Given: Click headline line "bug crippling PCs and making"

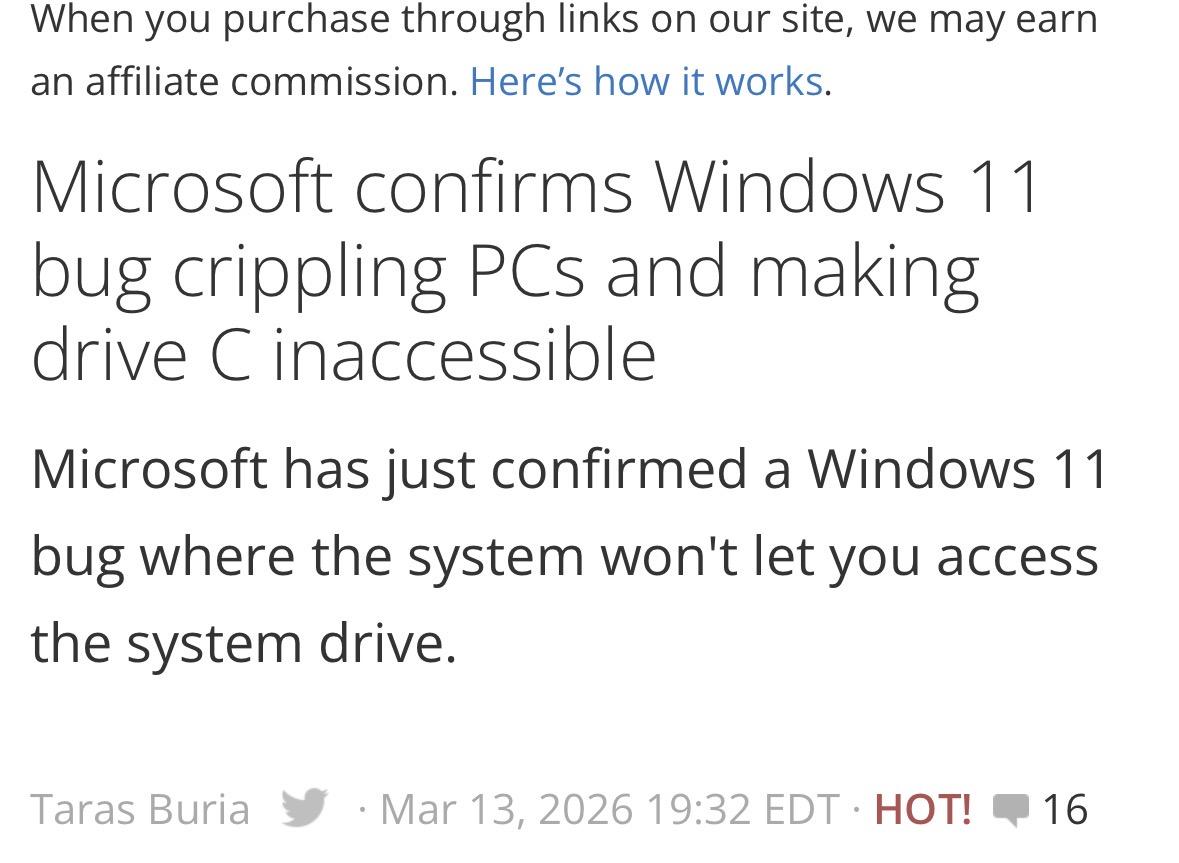Looking at the screenshot, I should [x=505, y=272].
